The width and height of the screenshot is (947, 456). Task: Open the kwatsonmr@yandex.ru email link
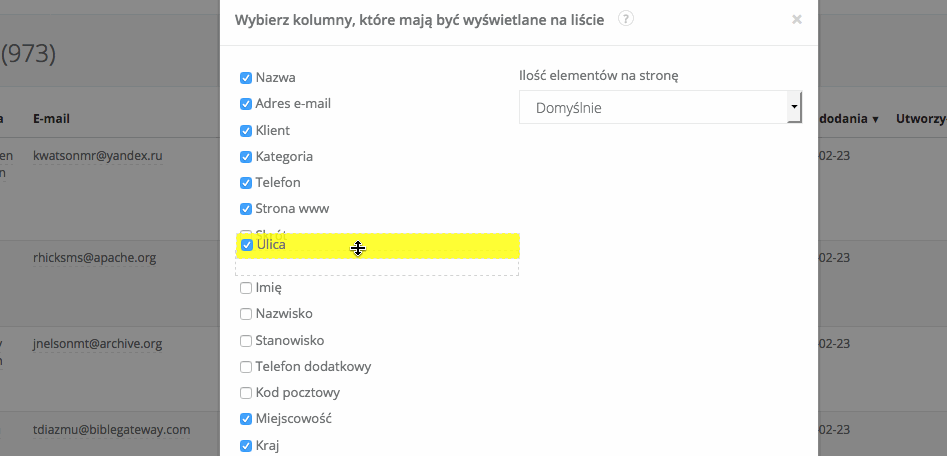97,156
